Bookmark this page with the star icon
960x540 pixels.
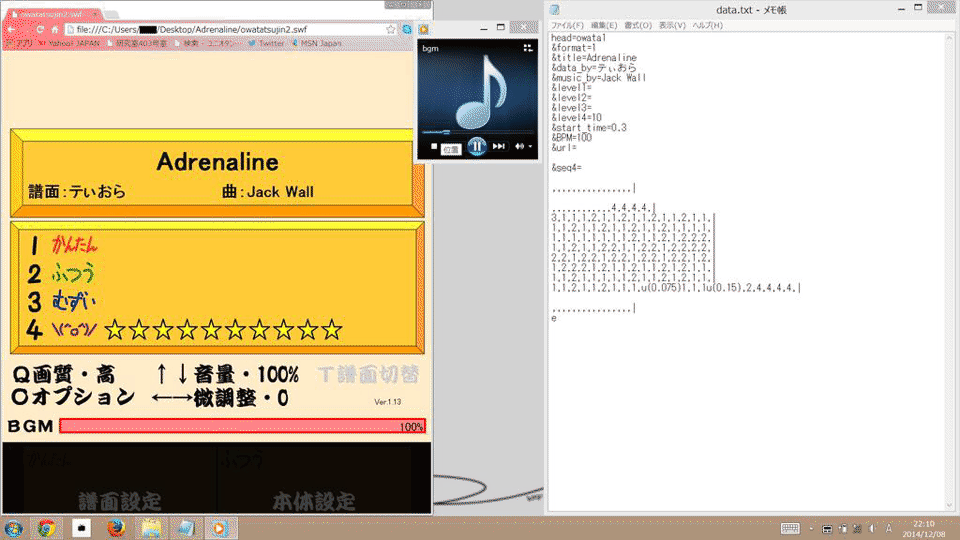pos(391,29)
